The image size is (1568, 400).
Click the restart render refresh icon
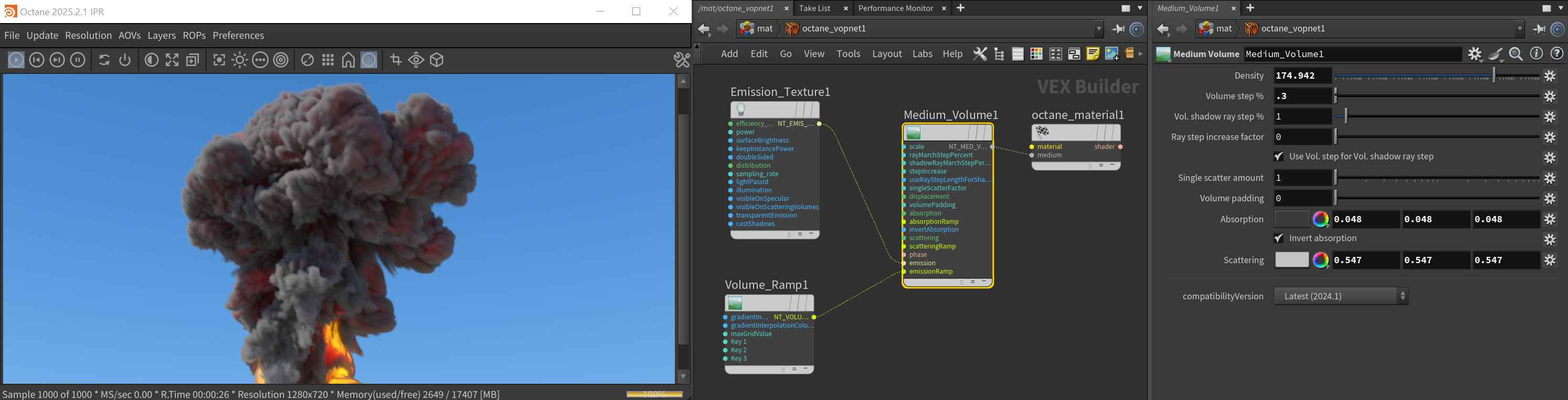click(x=104, y=60)
